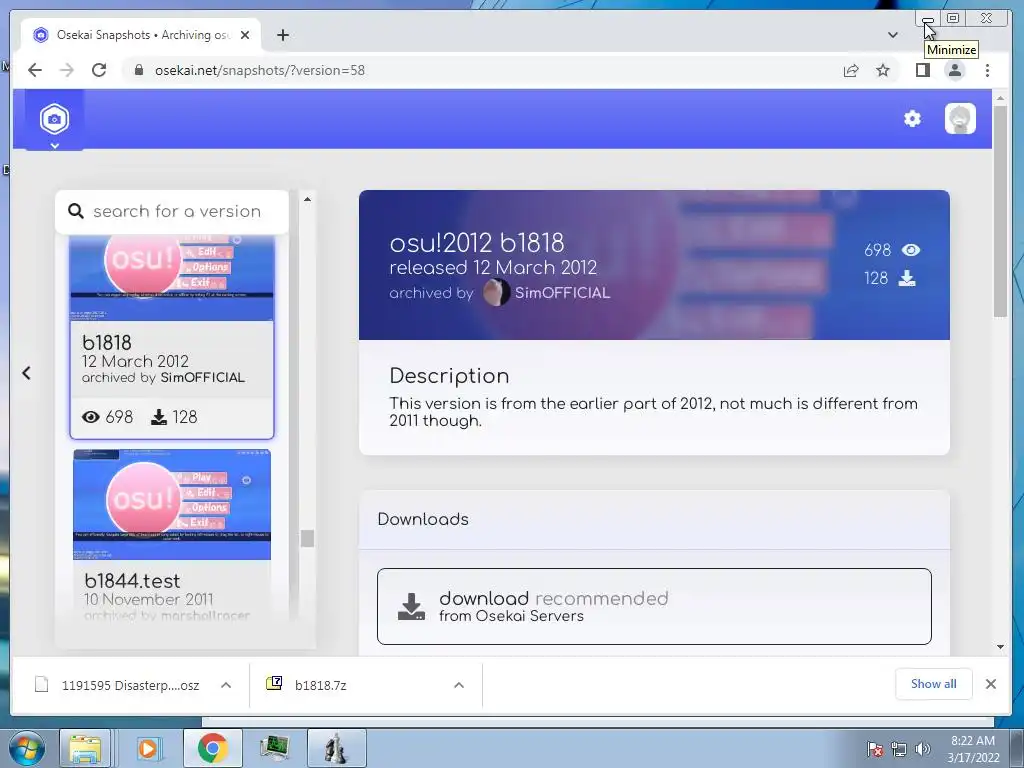The image size is (1024, 768).
Task: Click the Action Center flag in tray
Action: [875, 749]
